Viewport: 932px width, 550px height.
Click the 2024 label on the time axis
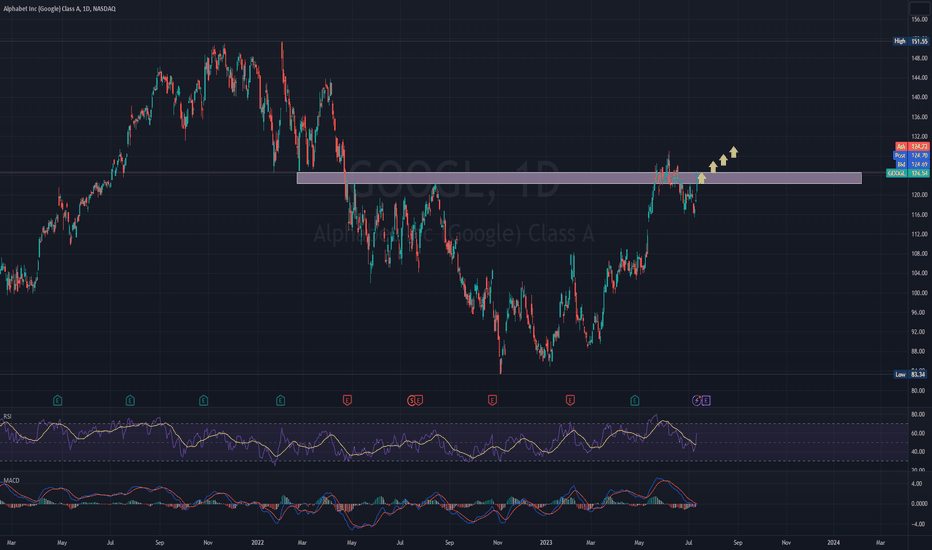(834, 542)
